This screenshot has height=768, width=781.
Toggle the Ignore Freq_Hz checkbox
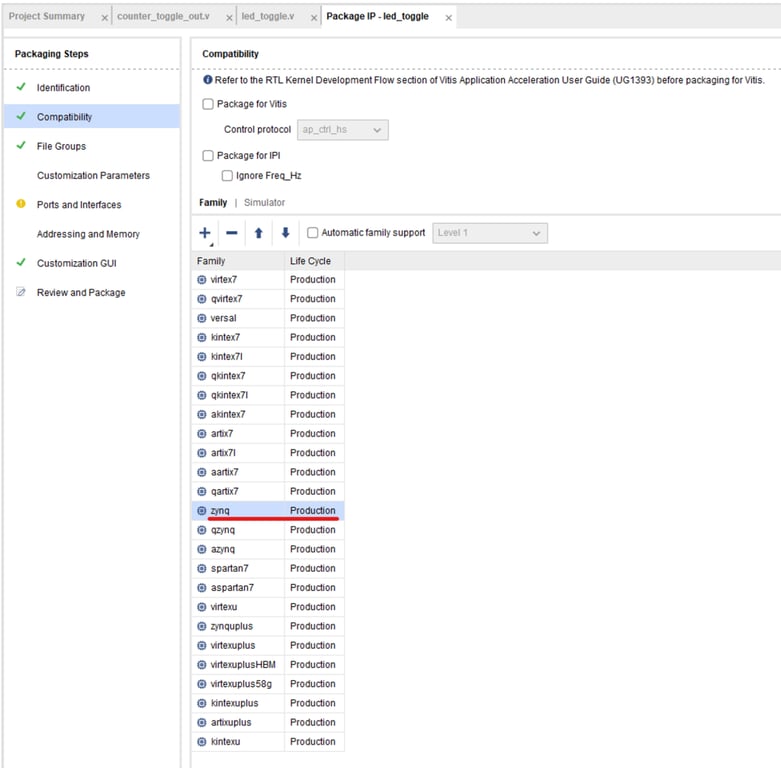[x=227, y=176]
